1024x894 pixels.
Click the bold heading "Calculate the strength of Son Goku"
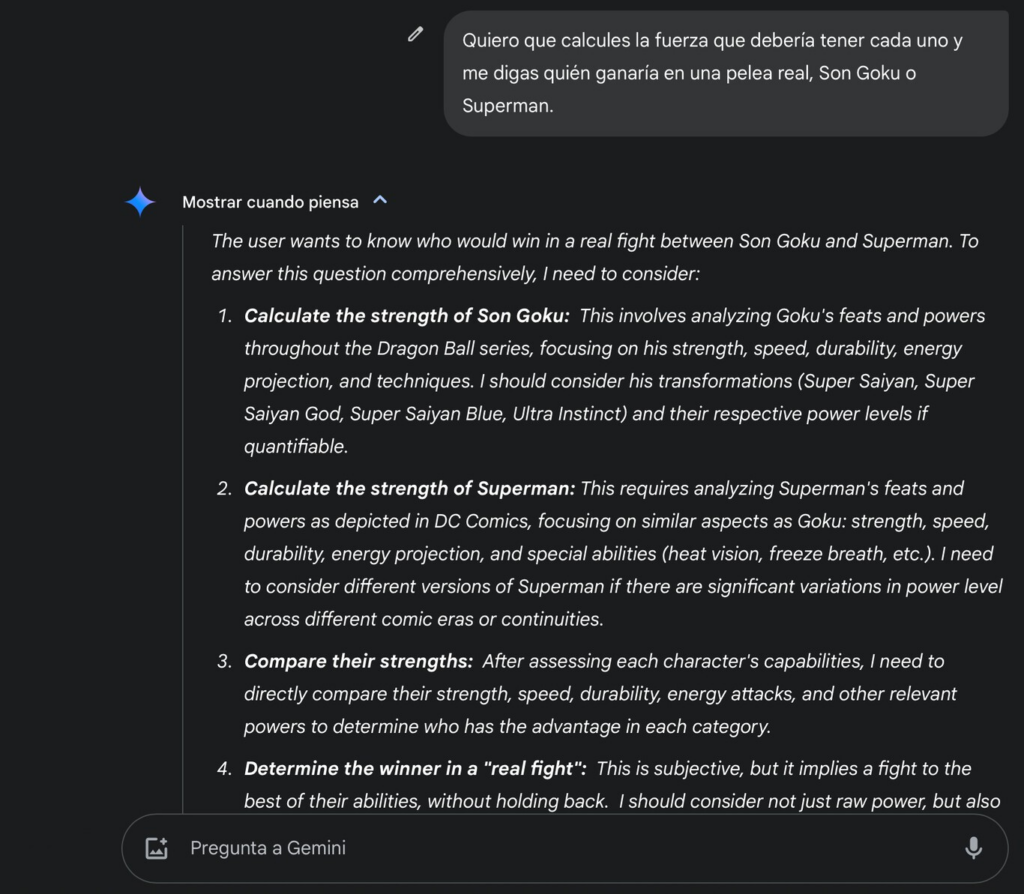pyautogui.click(x=406, y=315)
